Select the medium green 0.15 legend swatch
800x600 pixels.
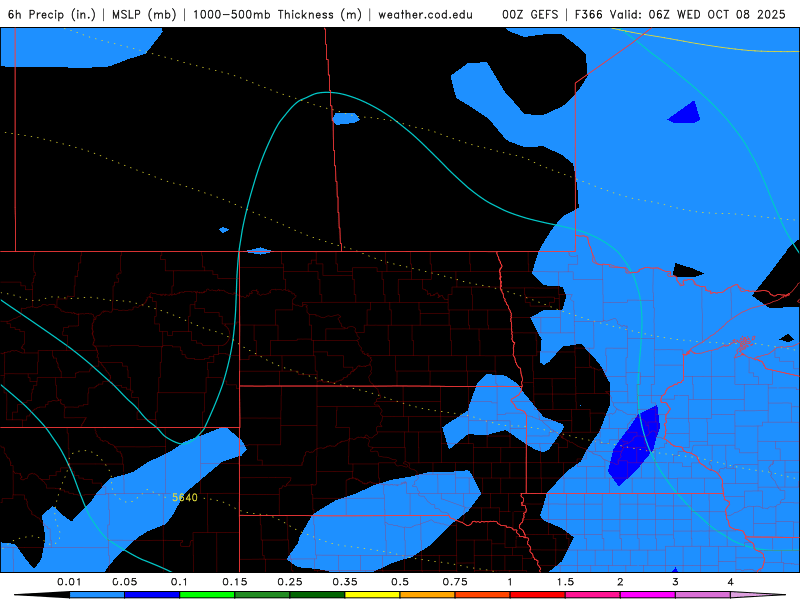(x=262, y=595)
